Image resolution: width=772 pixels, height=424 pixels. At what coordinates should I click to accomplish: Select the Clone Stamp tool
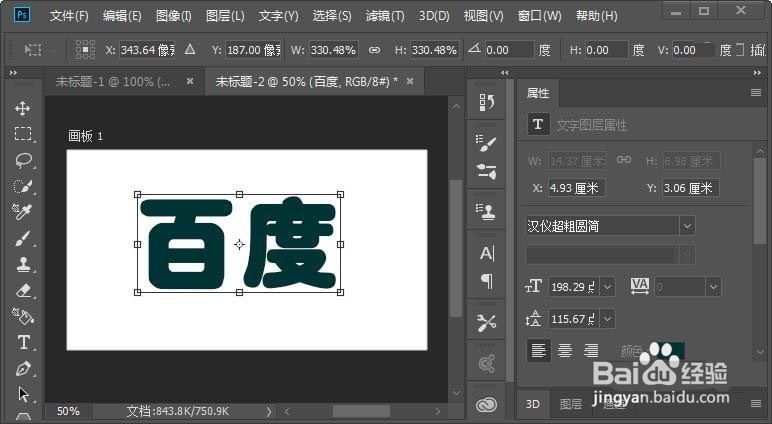[x=23, y=264]
